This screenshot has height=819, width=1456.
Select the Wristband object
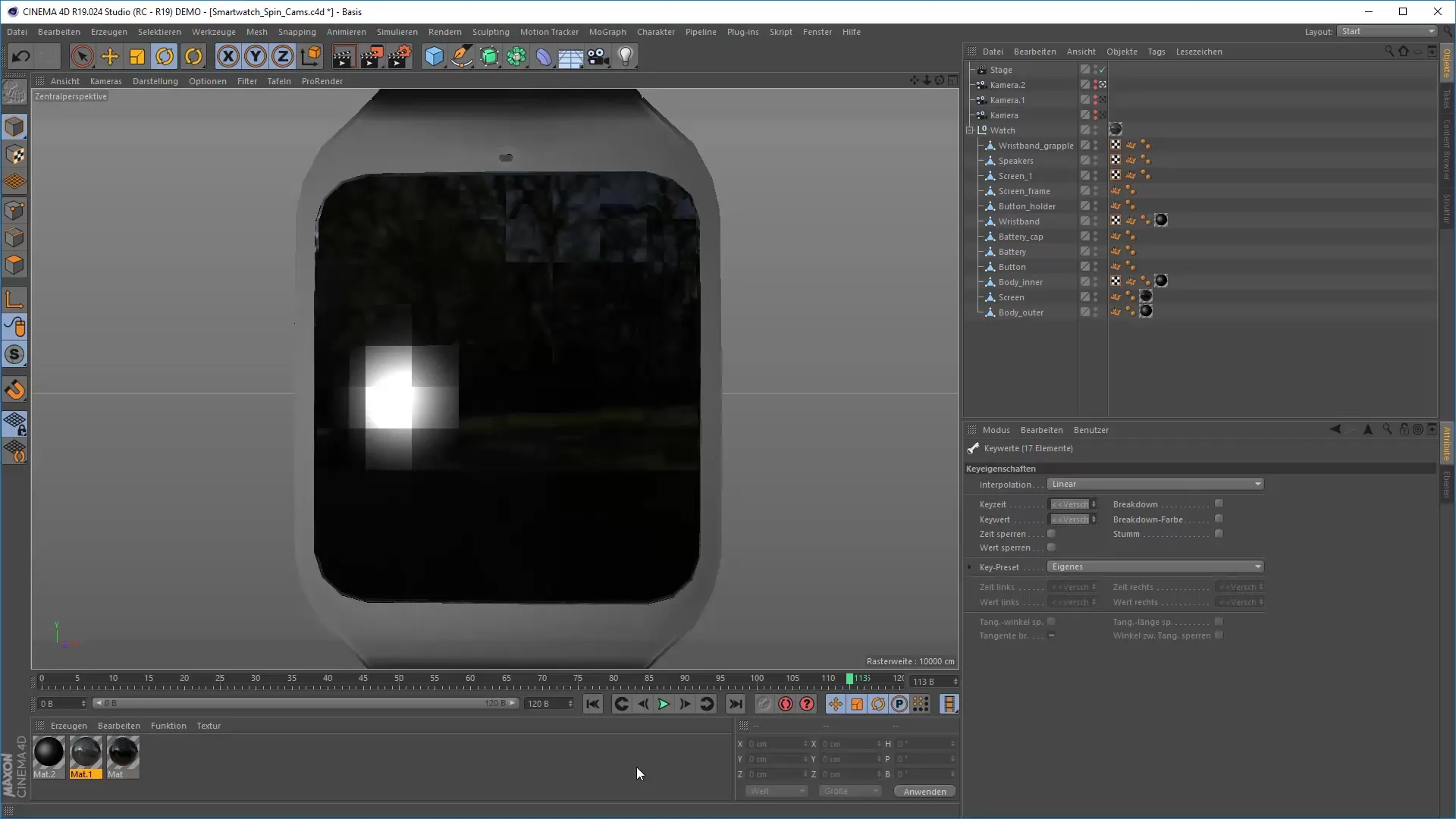click(x=1018, y=221)
